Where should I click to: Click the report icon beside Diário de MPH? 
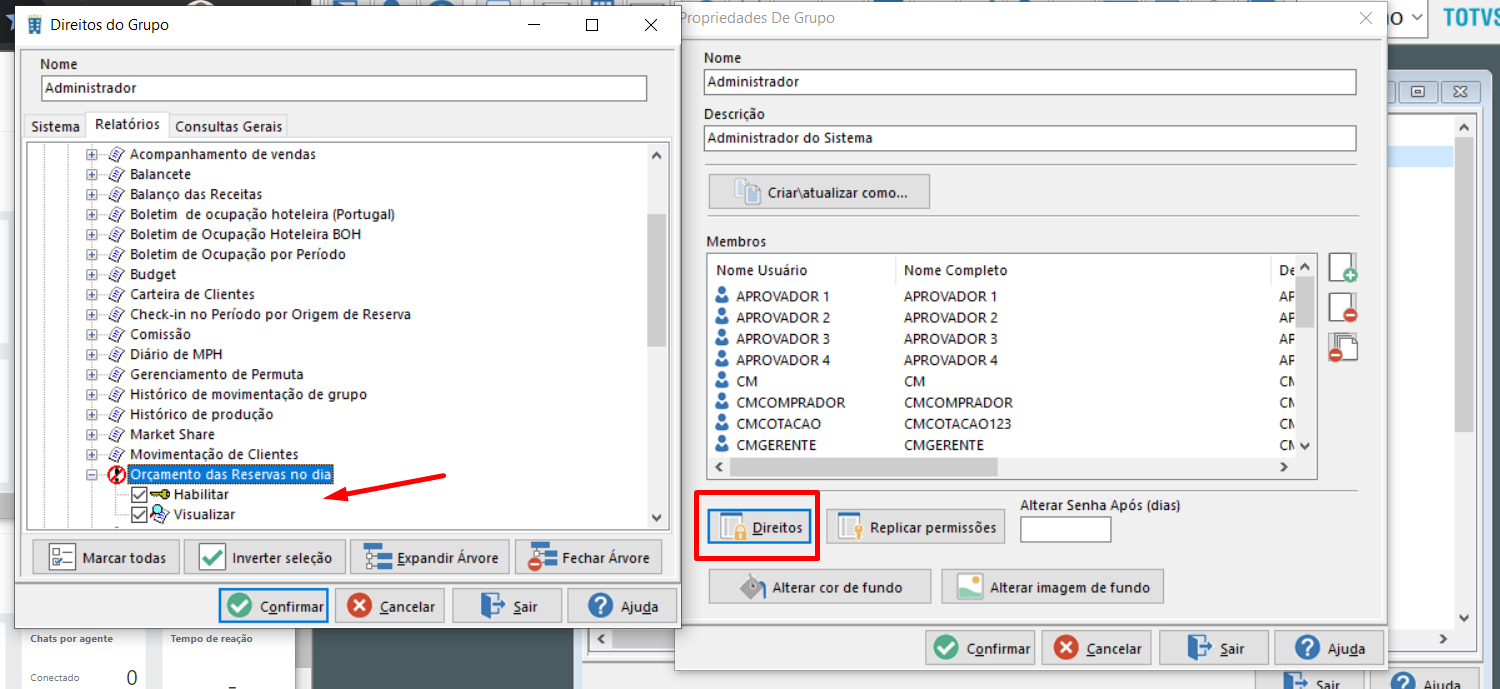click(x=116, y=354)
